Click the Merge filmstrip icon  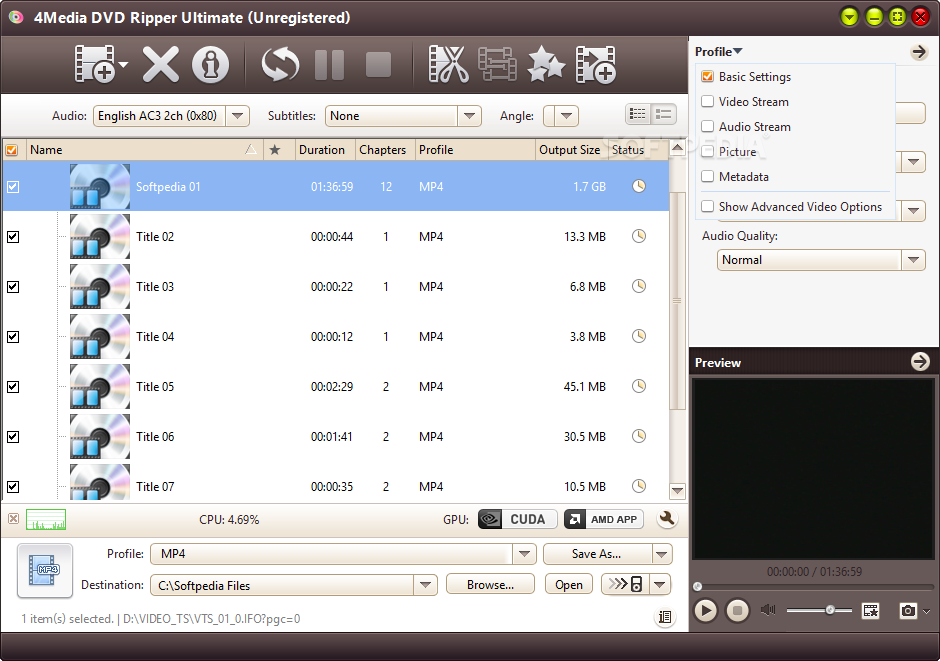tap(497, 64)
